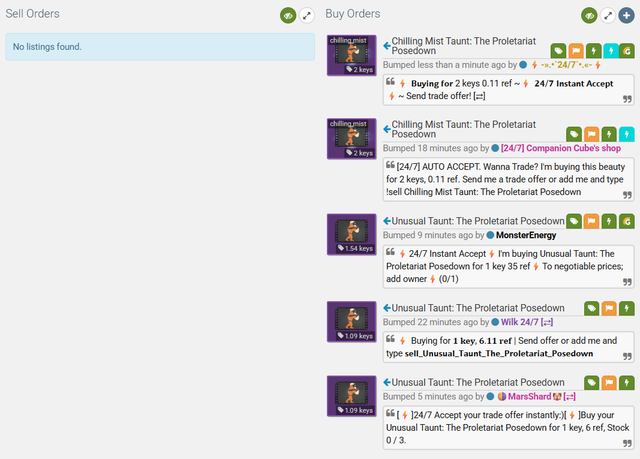640x459 pixels.
Task: Click green lightning icon on Companion Cube's shop listing
Action: [x=609, y=134]
